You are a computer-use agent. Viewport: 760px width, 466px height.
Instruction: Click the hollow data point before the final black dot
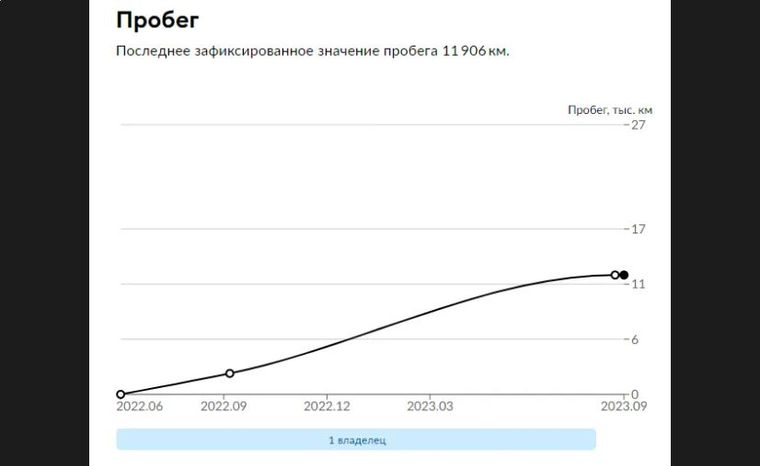[x=615, y=275]
